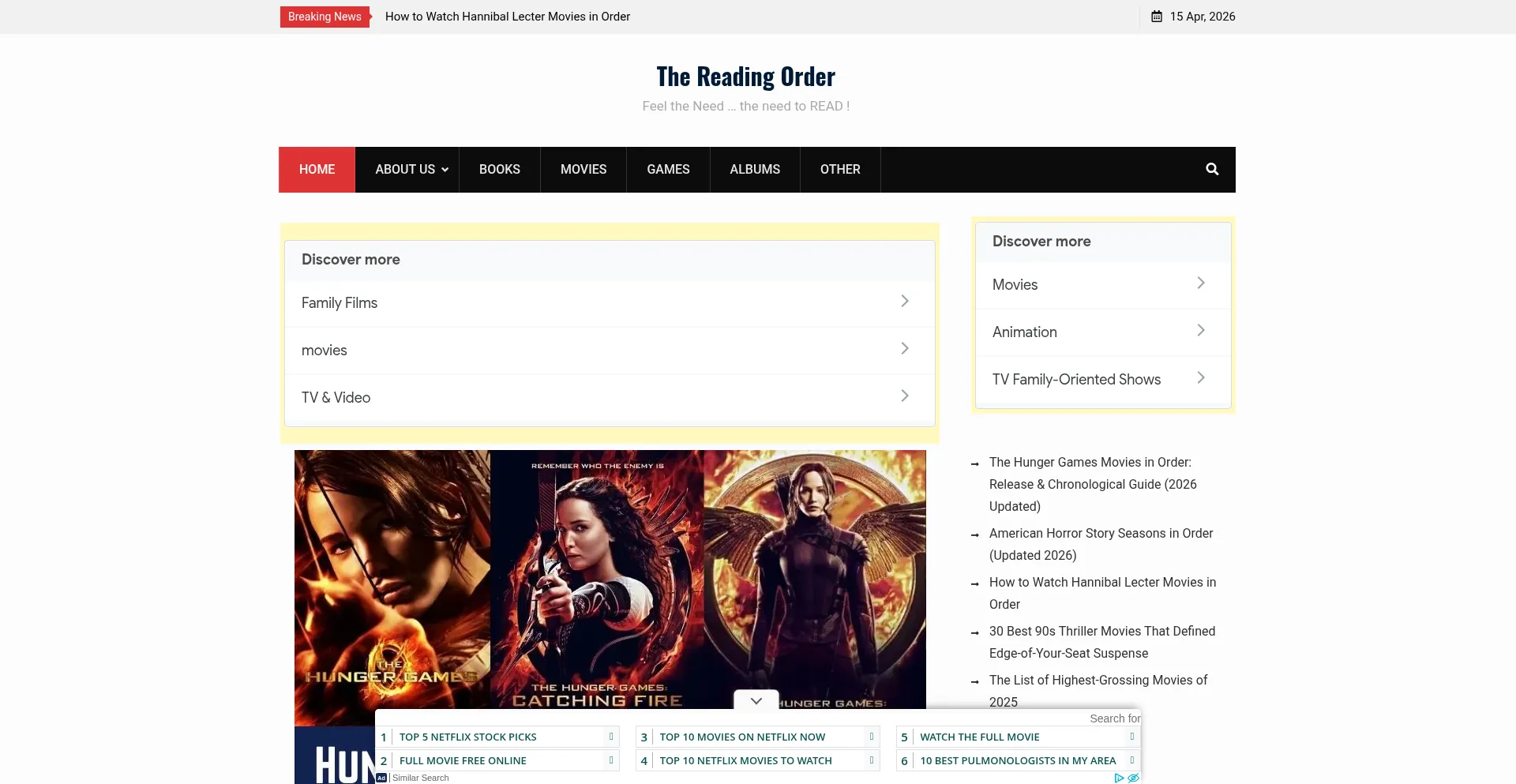The image size is (1516, 784).
Task: Expand the About Us dropdown arrow
Action: (x=445, y=170)
